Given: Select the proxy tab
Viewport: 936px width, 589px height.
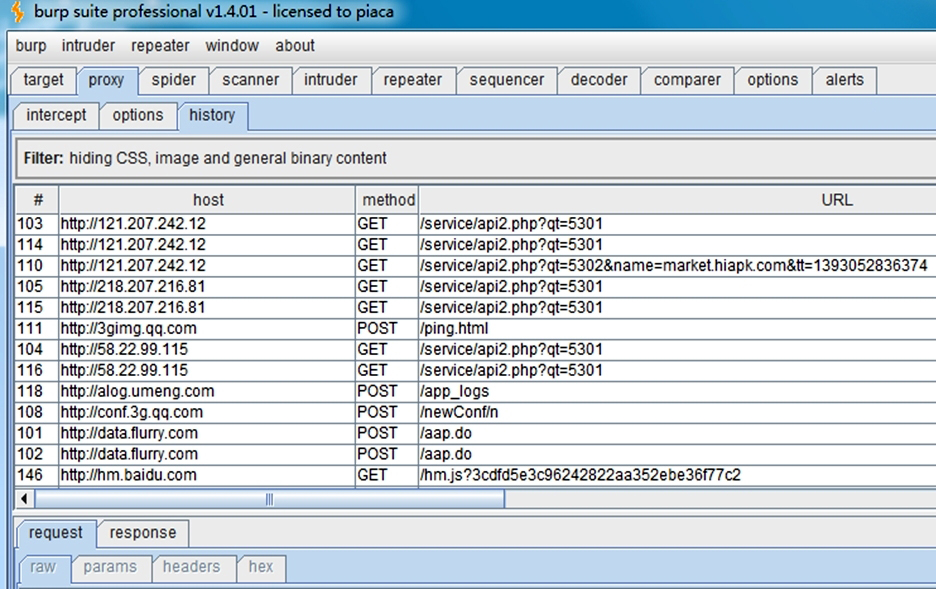Looking at the screenshot, I should [x=106, y=80].
